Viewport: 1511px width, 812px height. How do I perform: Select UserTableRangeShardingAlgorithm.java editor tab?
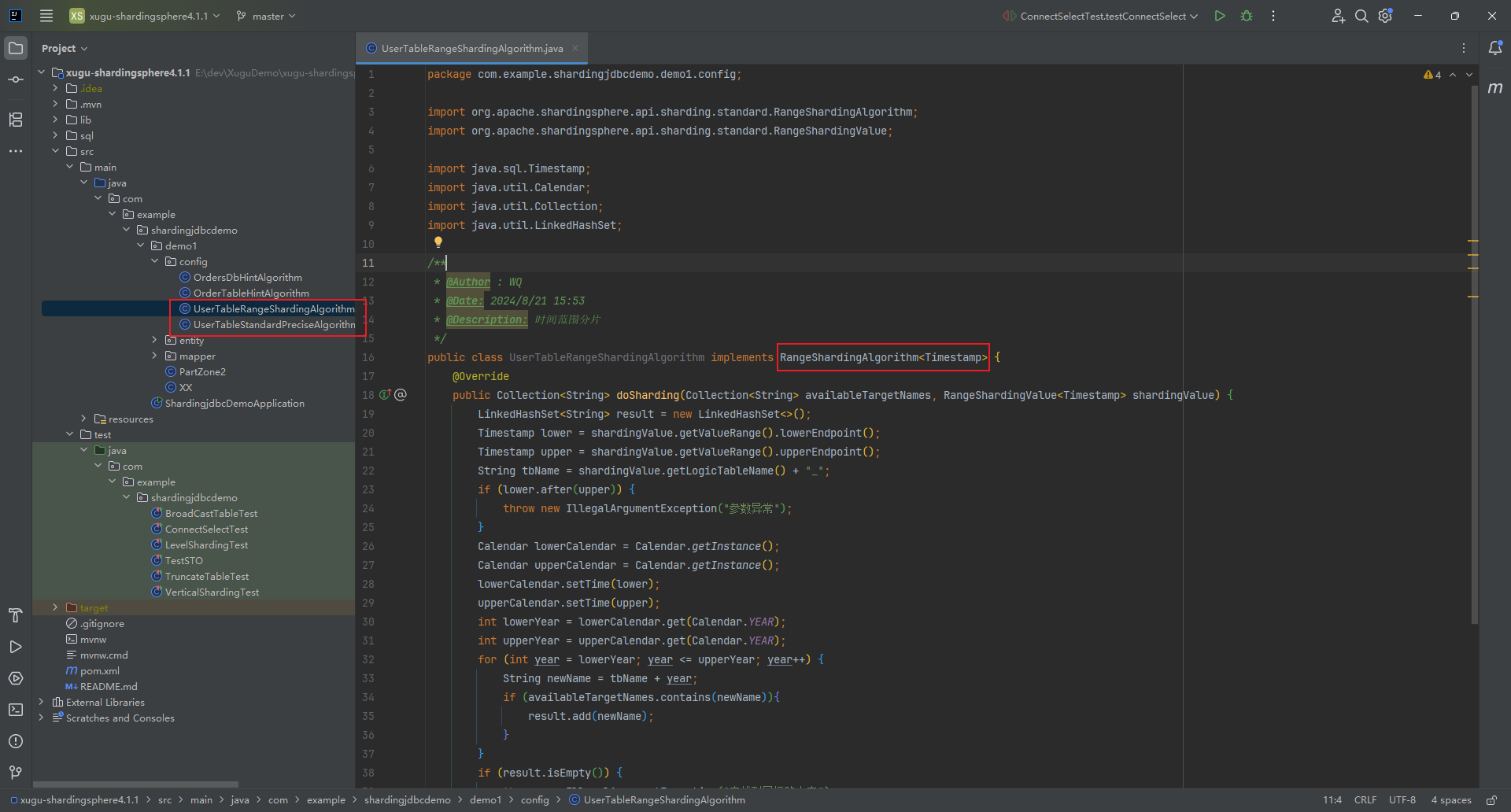pos(471,49)
